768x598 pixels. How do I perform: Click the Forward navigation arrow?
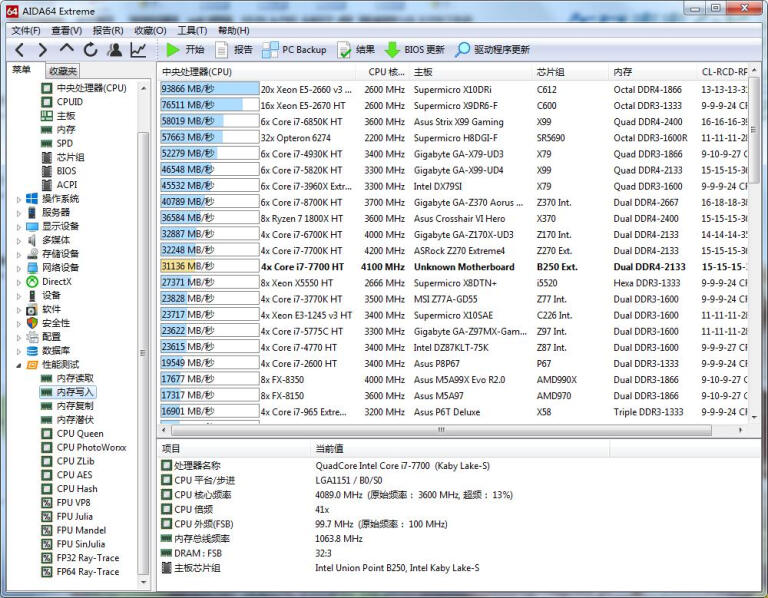[43, 49]
